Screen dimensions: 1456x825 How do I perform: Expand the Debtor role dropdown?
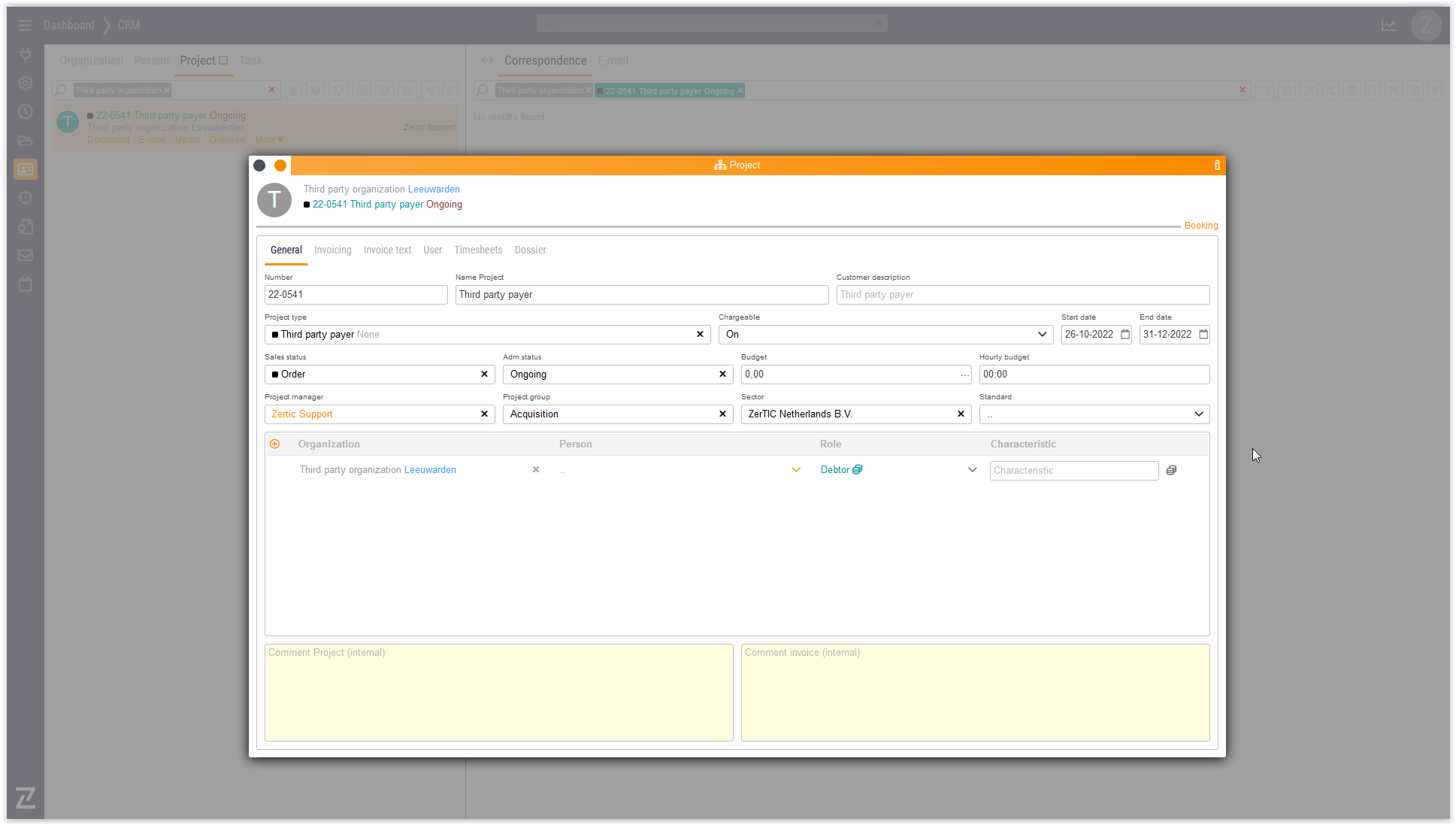[x=972, y=469]
